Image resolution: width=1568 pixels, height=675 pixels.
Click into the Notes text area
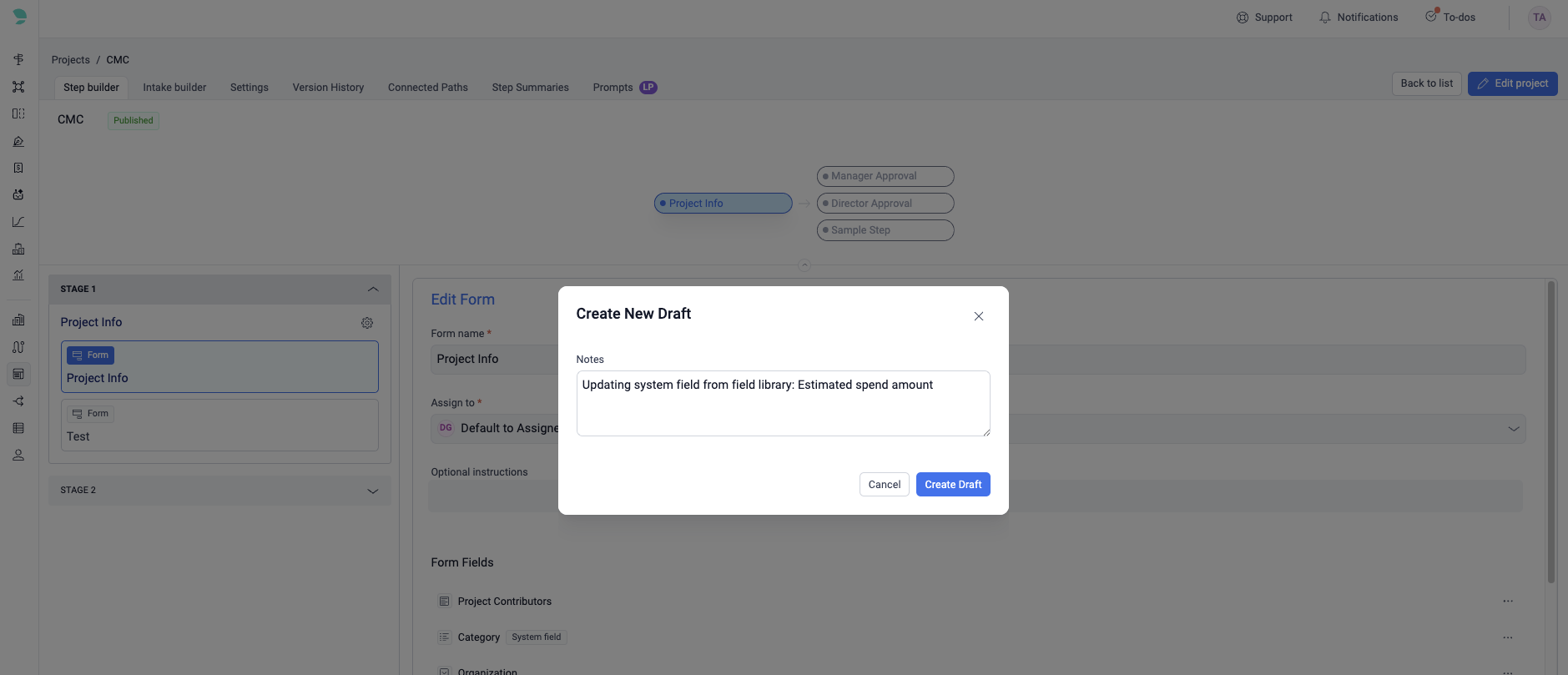782,403
